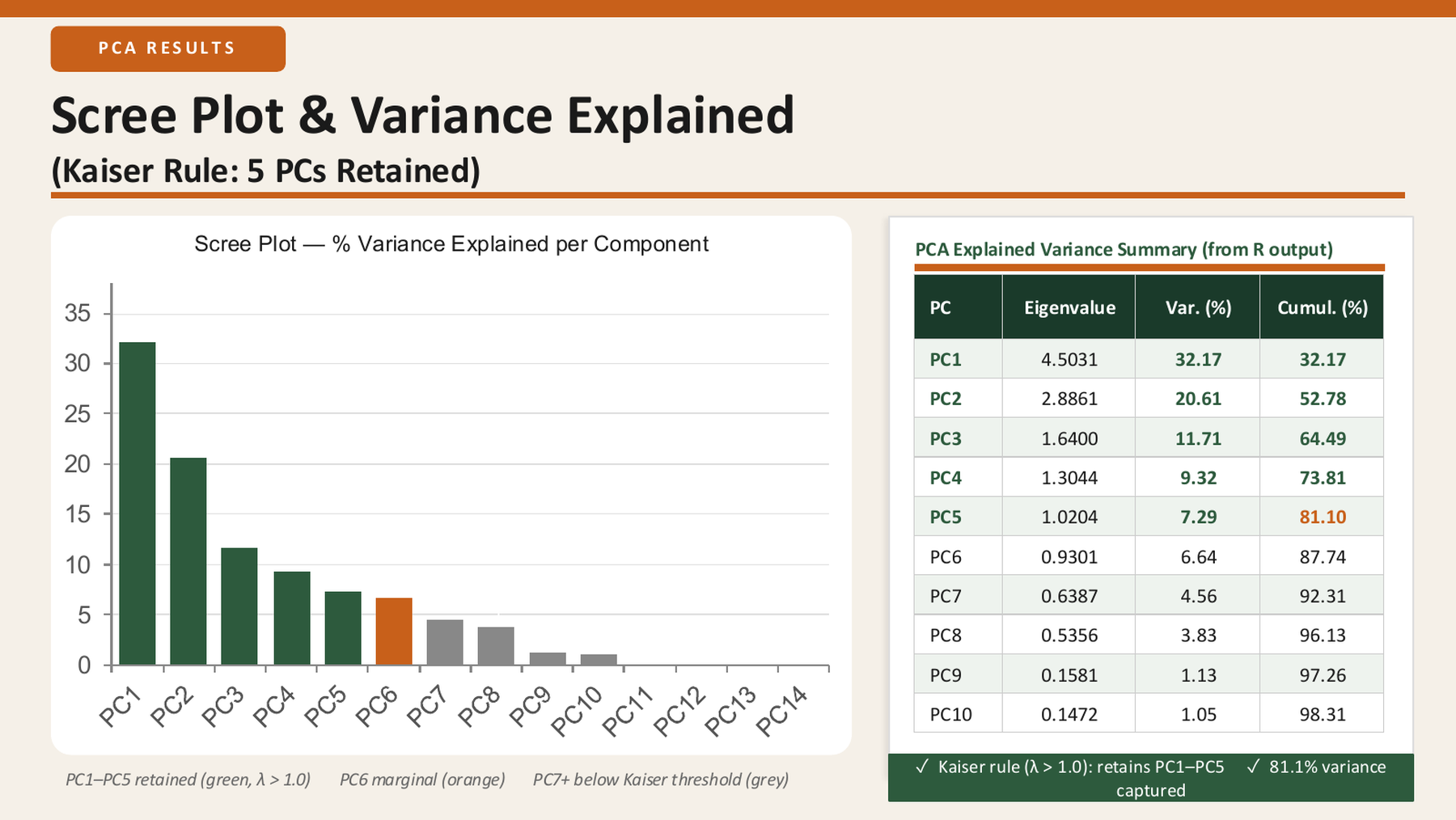Viewport: 1456px width, 820px height.
Task: Click the small grey PC10 bar
Action: pos(599,660)
